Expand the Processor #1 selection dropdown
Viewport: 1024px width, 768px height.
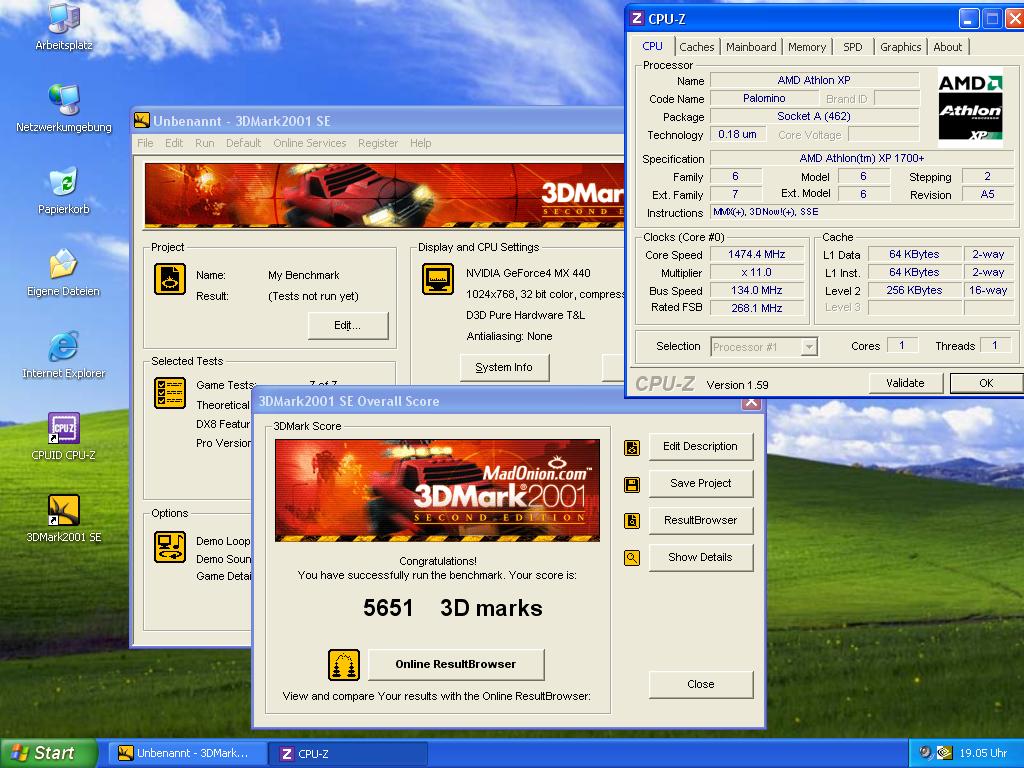coord(809,347)
